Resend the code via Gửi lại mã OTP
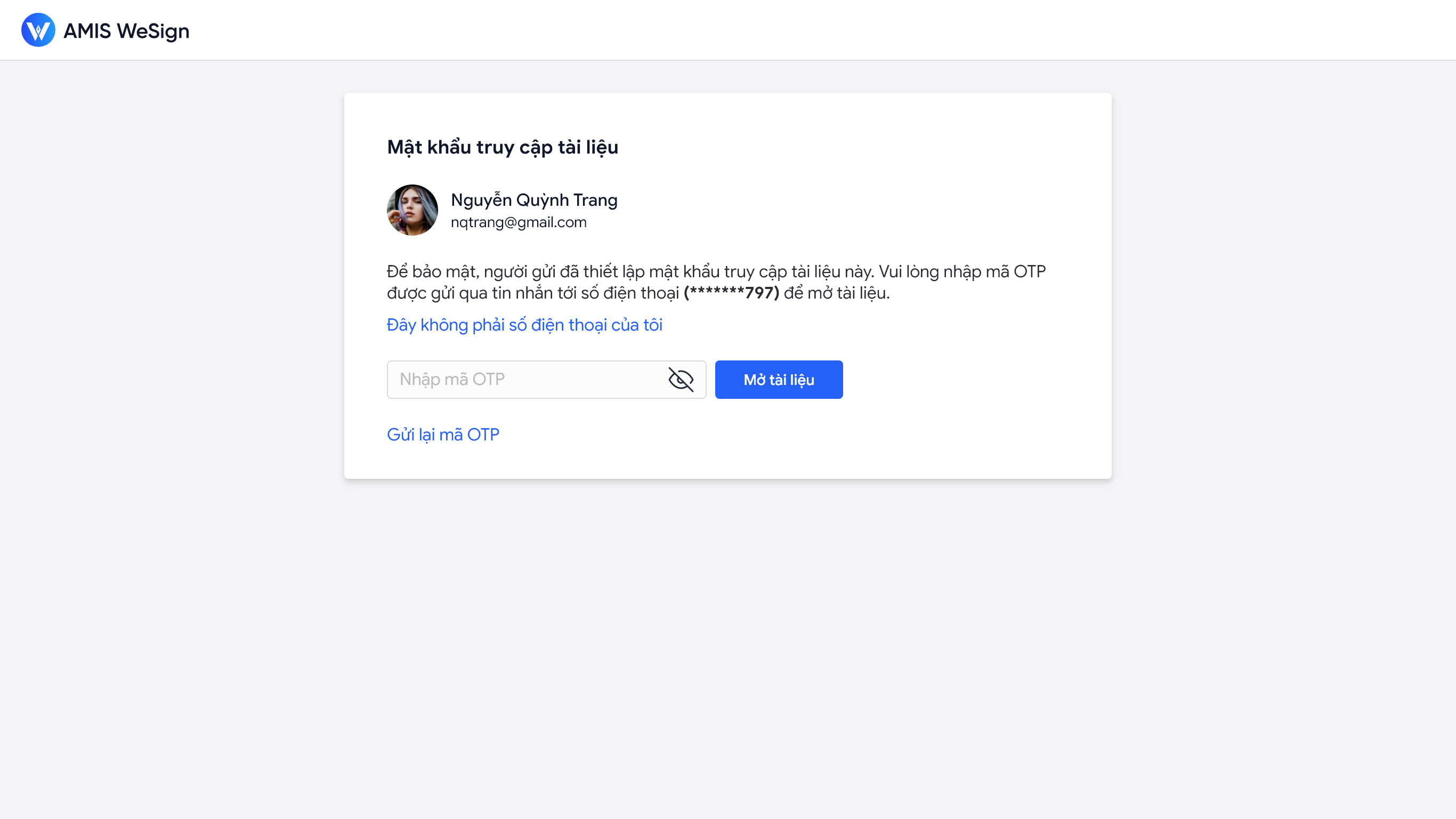Viewport: 1456px width, 819px height. pyautogui.click(x=442, y=435)
